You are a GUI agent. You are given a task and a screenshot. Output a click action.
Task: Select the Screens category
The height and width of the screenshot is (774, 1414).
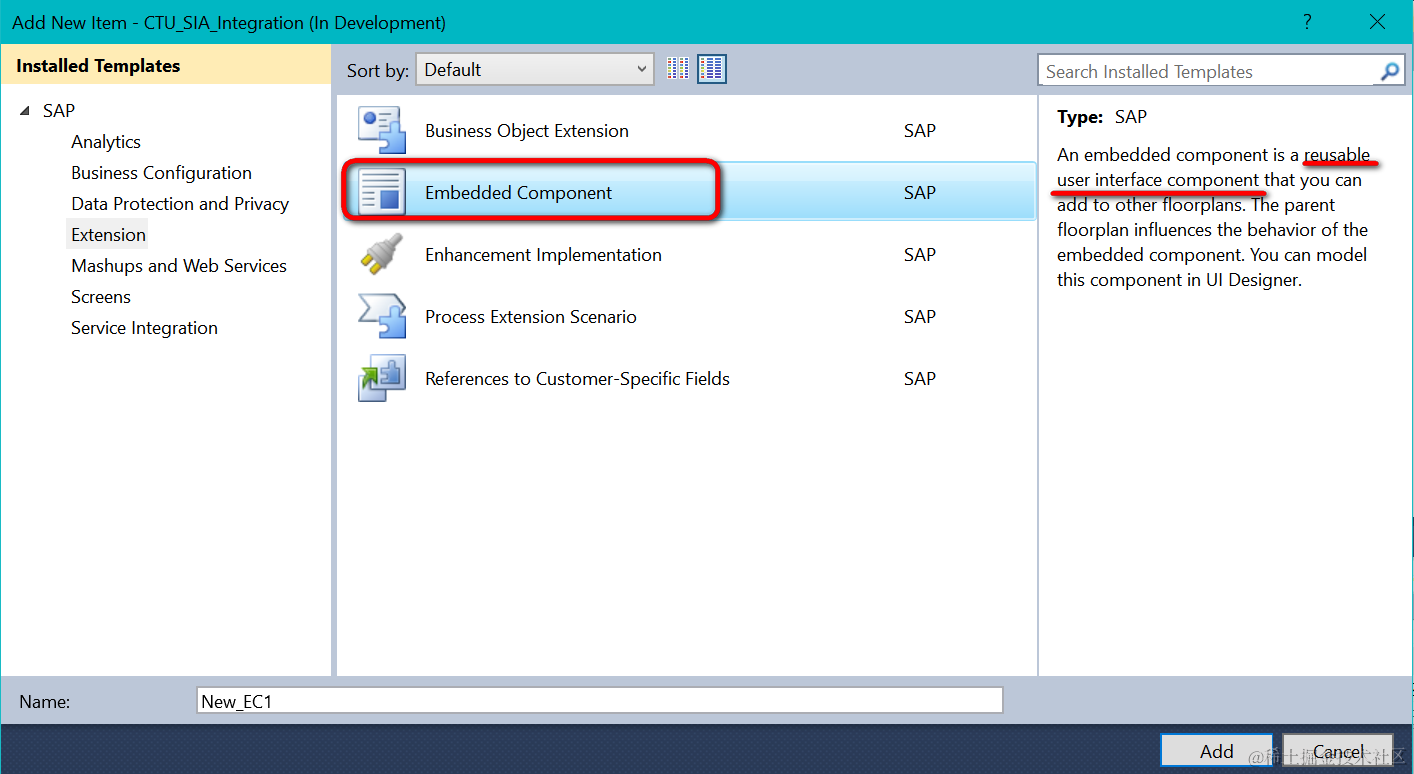(101, 297)
